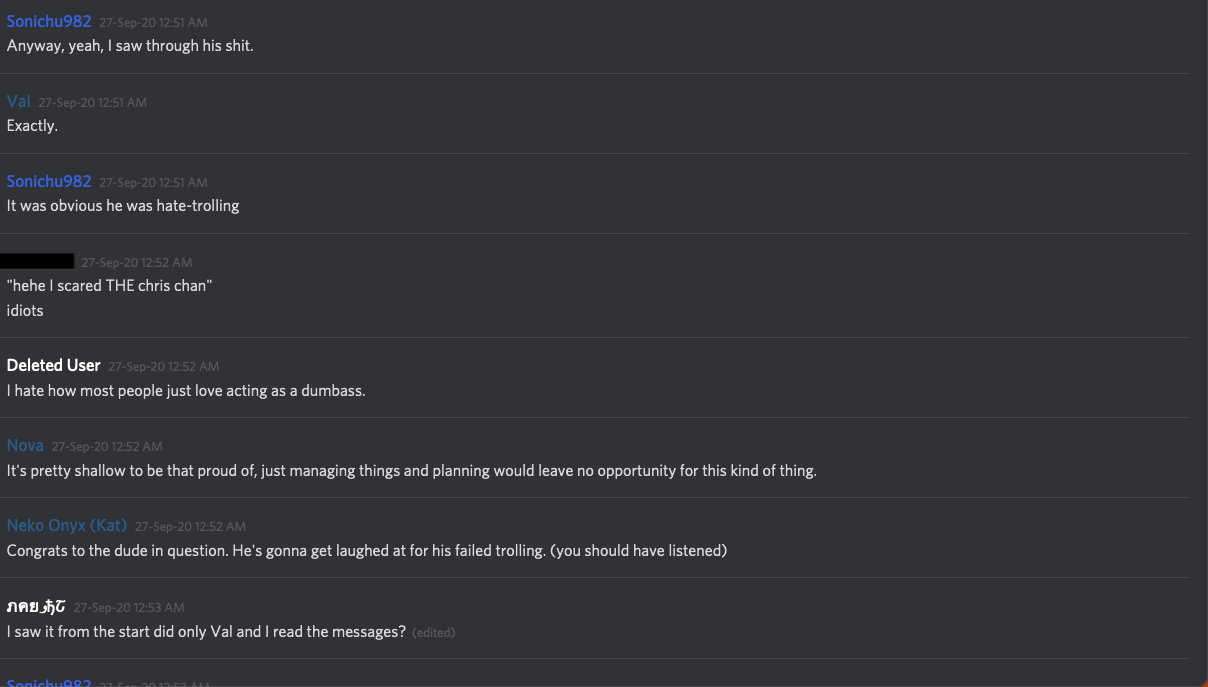Click the Deleted User name

click(x=53, y=365)
